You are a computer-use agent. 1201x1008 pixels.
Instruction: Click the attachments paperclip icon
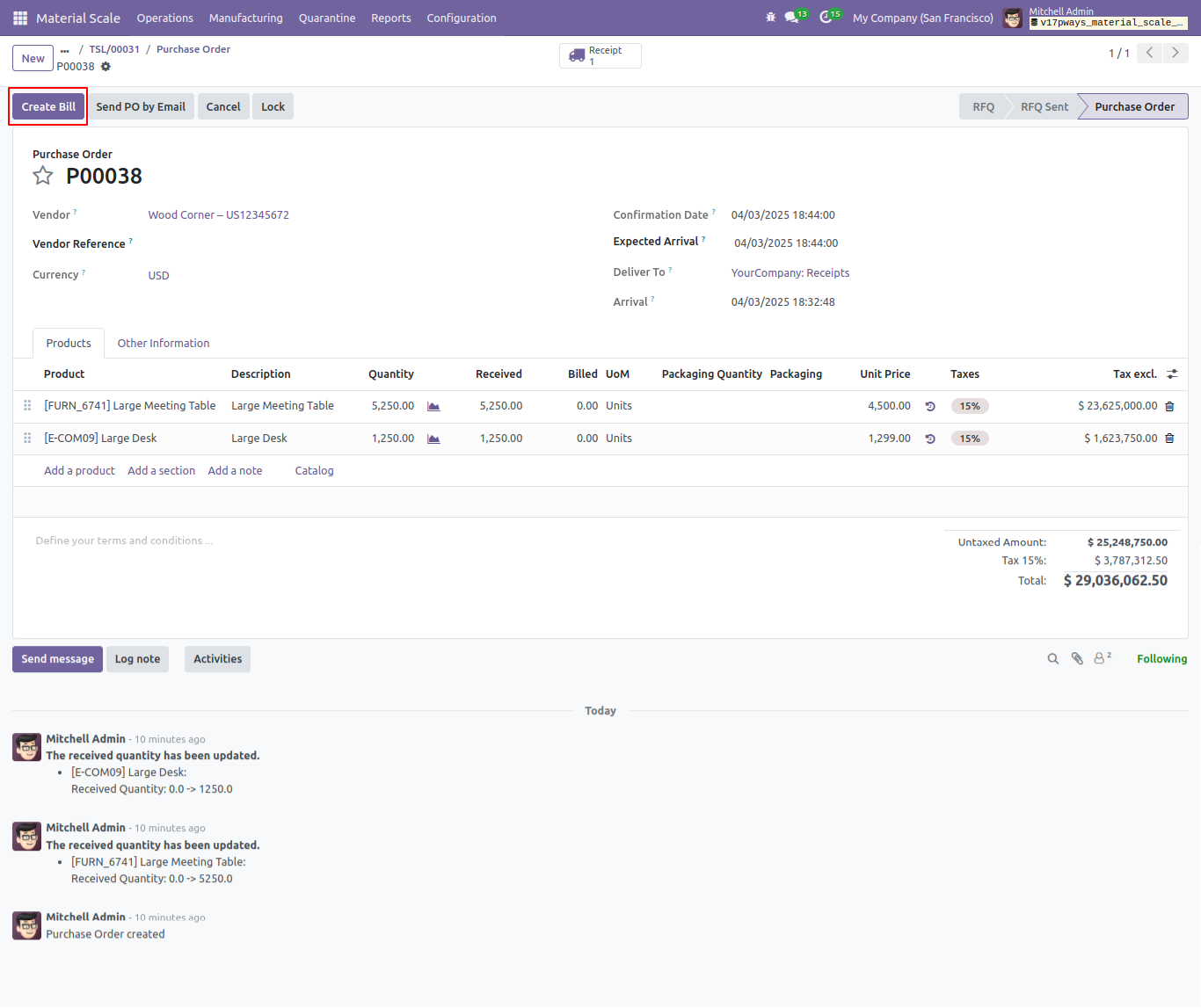click(x=1077, y=659)
